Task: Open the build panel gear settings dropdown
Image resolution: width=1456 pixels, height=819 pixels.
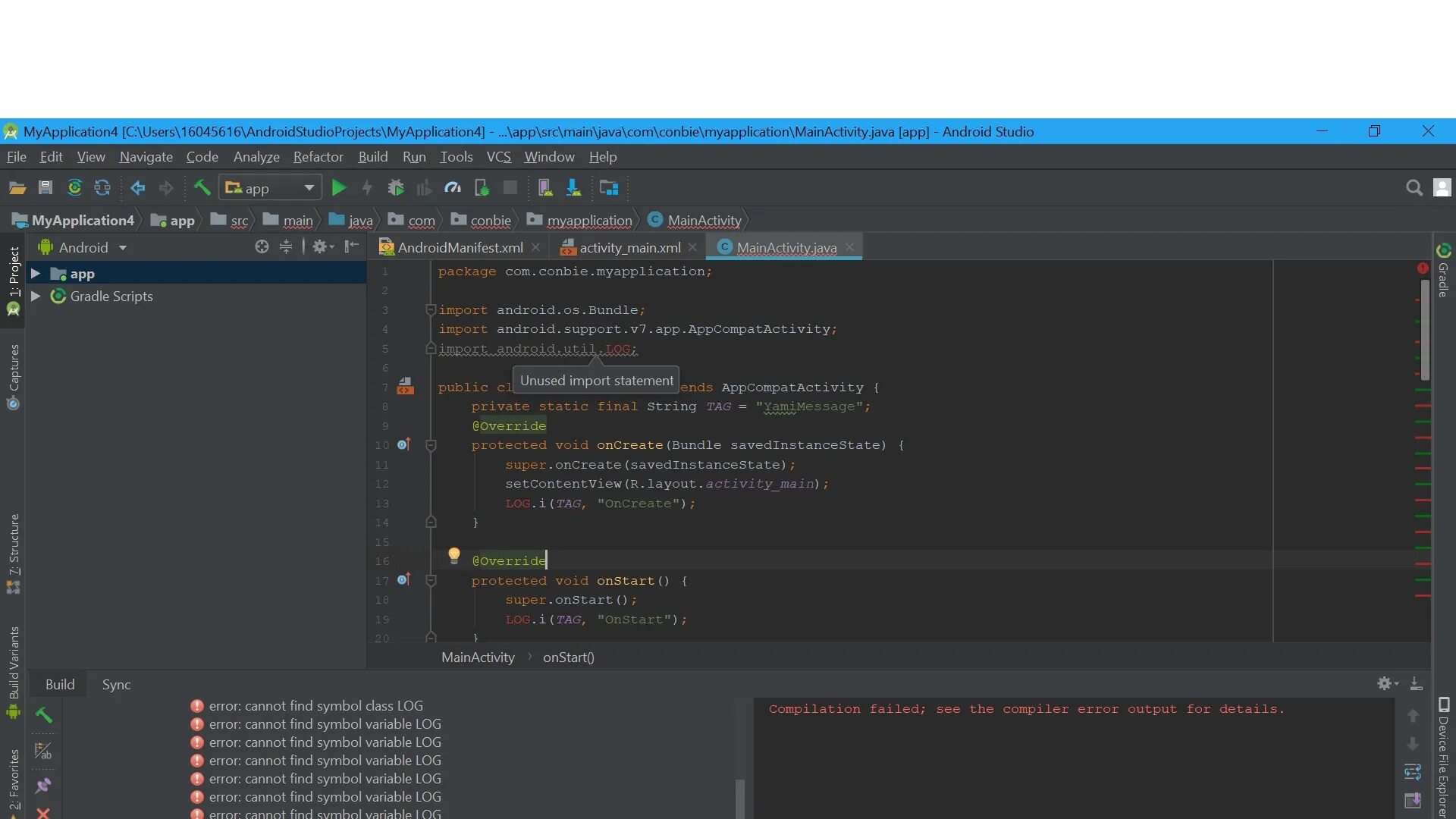Action: coord(1388,683)
